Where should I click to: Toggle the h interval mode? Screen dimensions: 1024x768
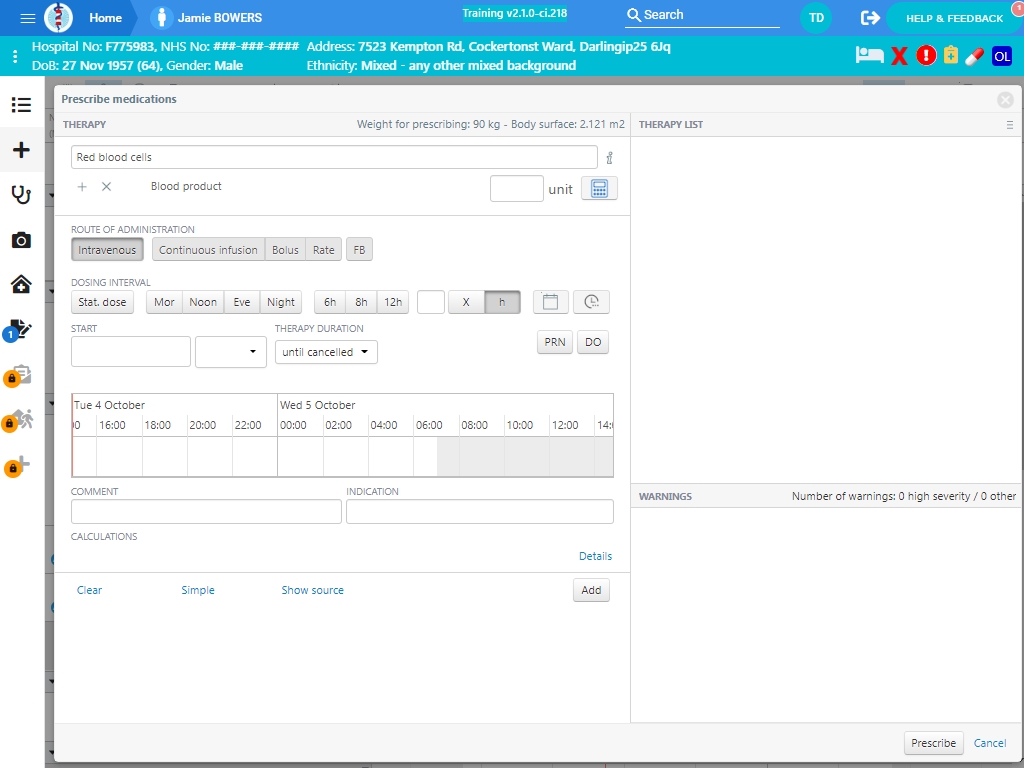point(502,302)
